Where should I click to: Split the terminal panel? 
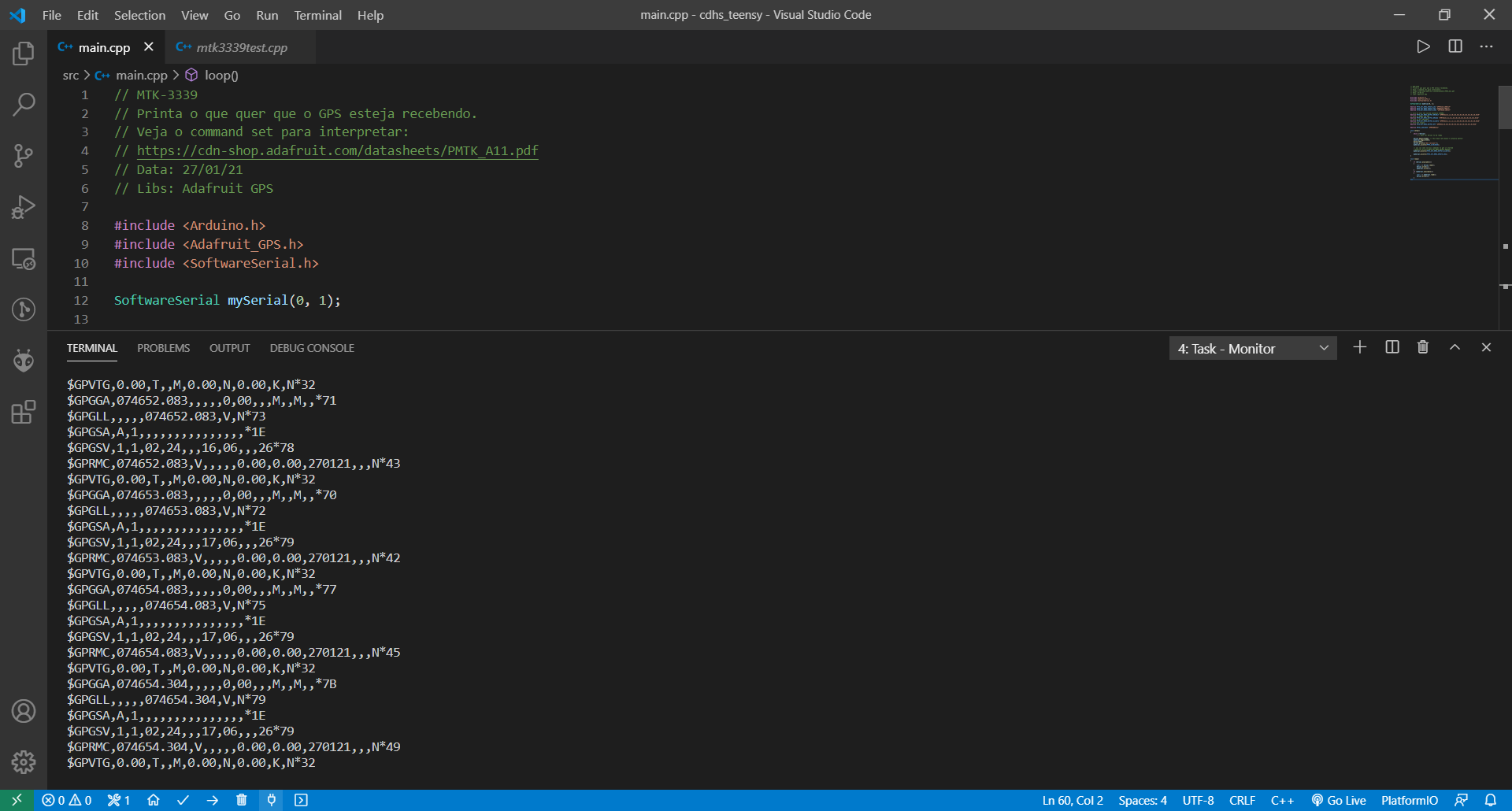(x=1392, y=347)
